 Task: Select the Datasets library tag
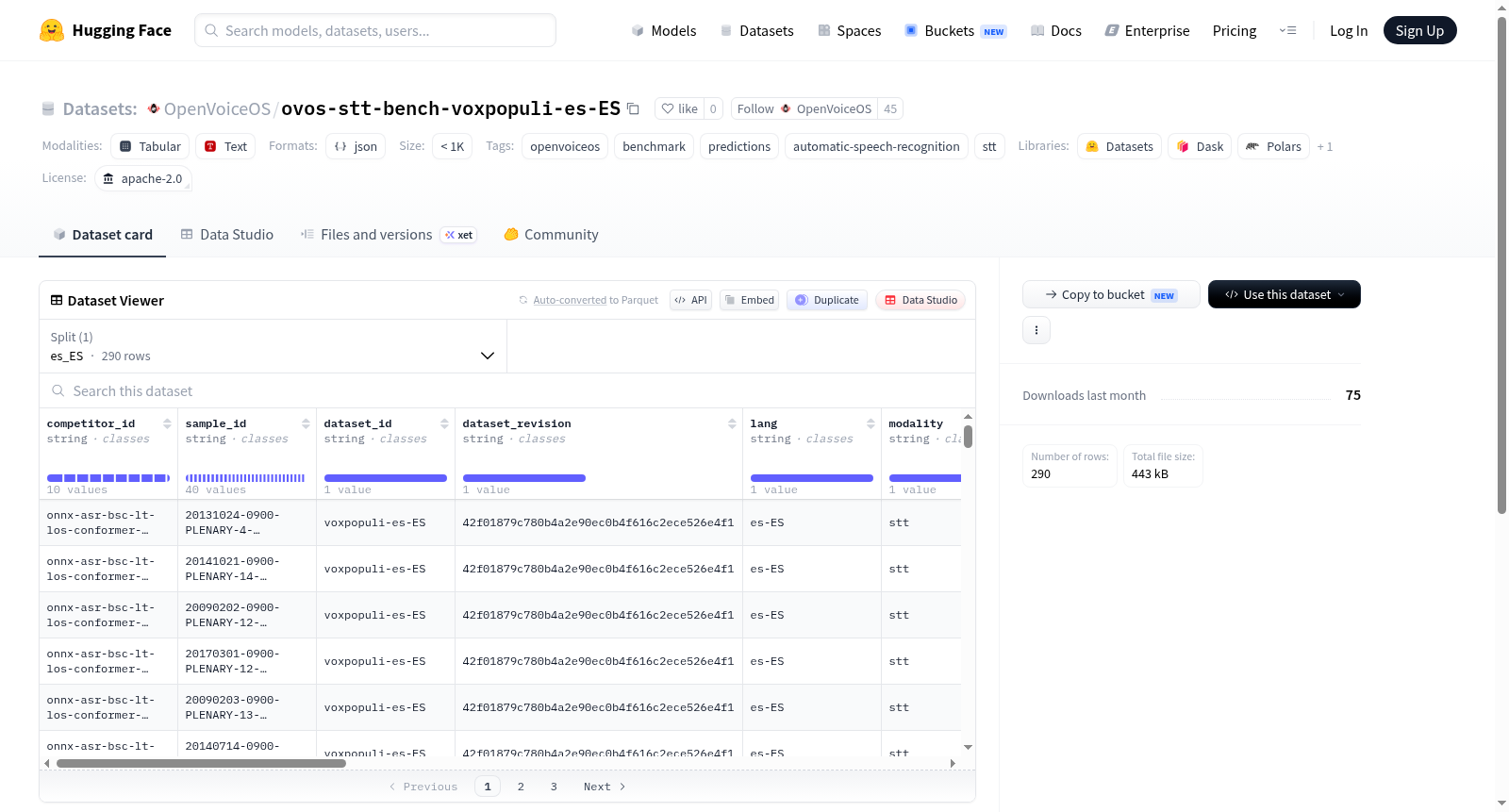click(x=1119, y=146)
